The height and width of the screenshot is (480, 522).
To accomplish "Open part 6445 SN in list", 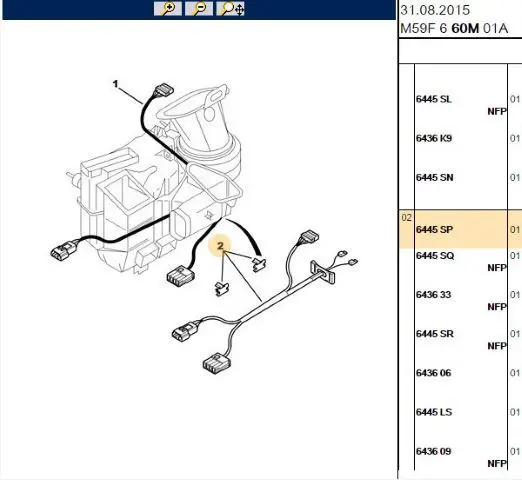I will (434, 177).
